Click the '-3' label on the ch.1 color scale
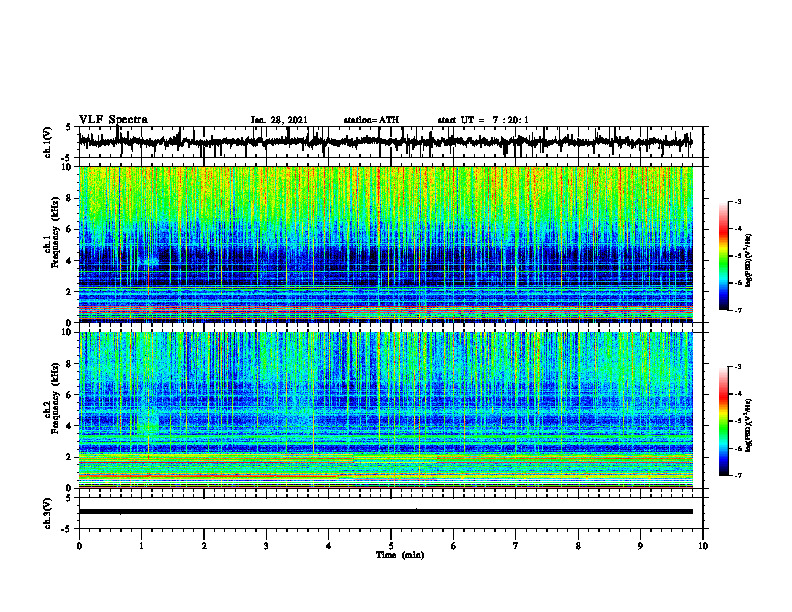The image size is (792, 612). coord(738,201)
